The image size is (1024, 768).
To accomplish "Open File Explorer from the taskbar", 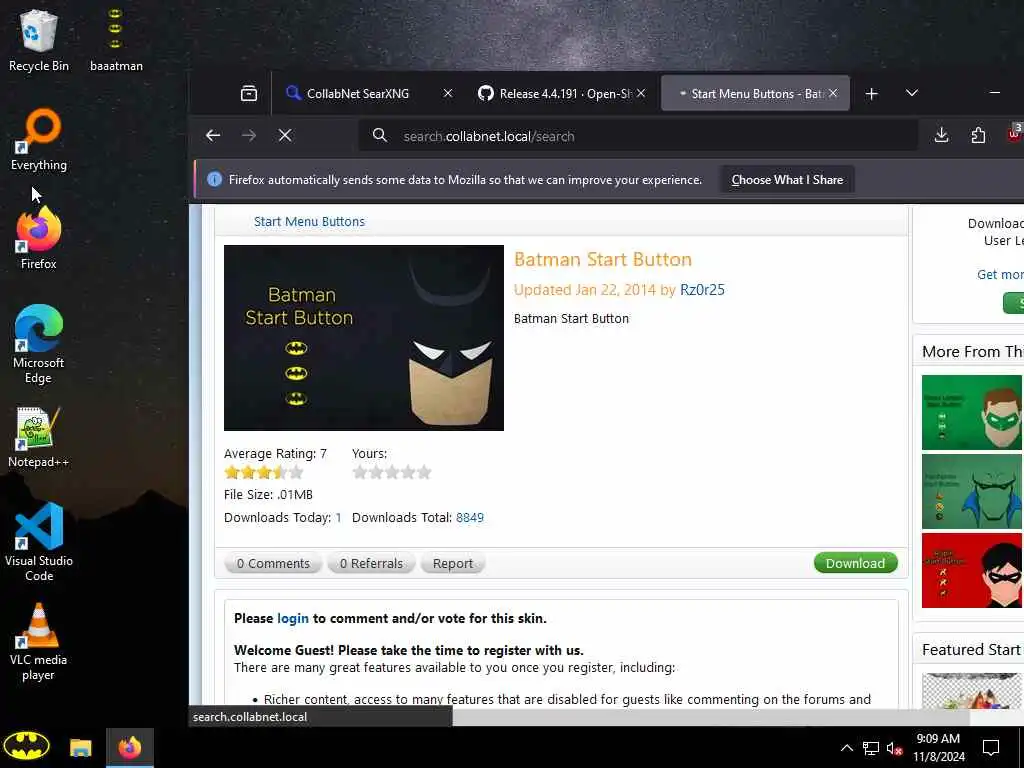I will [x=81, y=747].
